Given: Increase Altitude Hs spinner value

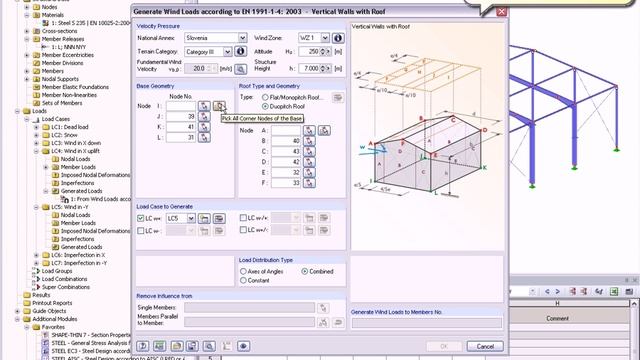Looking at the screenshot, I should pos(323,50).
